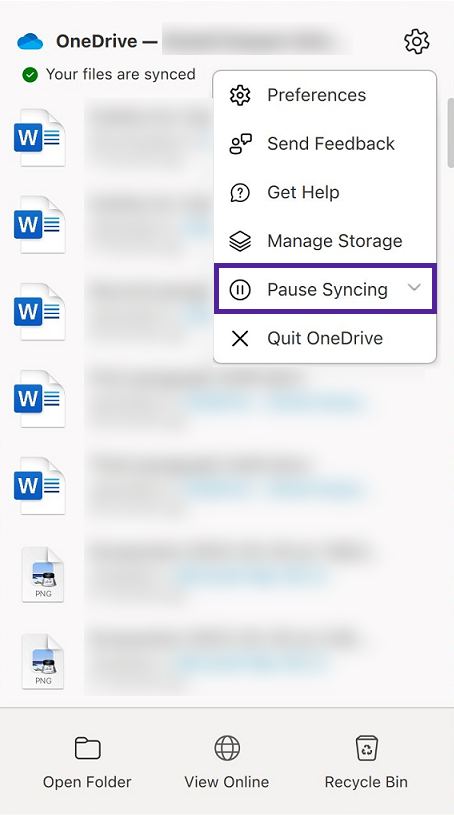Click the green synced checkmark icon
454x815 pixels.
(x=30, y=75)
